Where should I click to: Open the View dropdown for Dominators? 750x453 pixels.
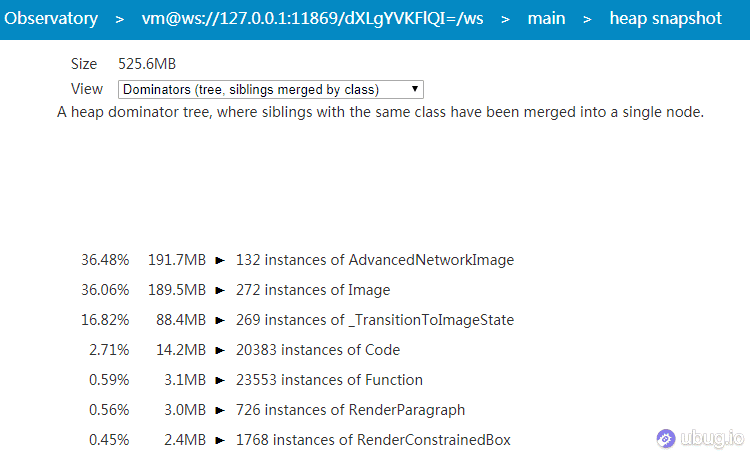270,89
